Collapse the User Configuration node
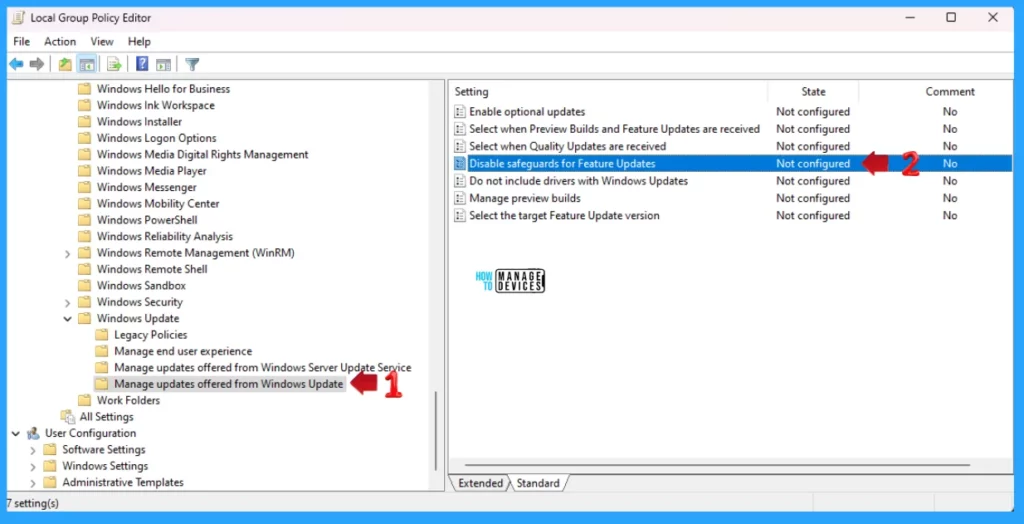Screen dimensions: 1024x524 (16, 433)
